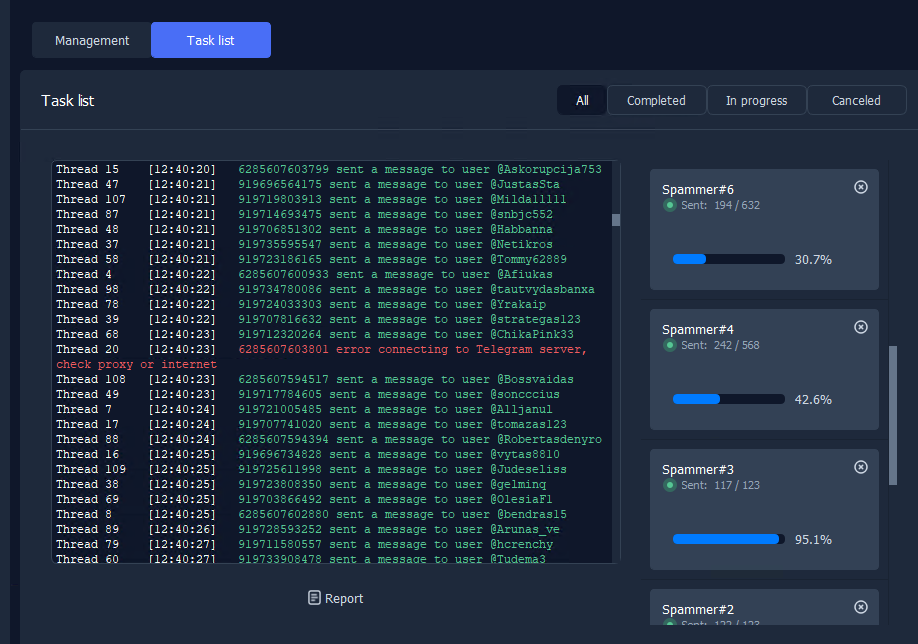918x644 pixels.
Task: Select the Thread 37 log line to @Netikros
Action: coord(304,244)
